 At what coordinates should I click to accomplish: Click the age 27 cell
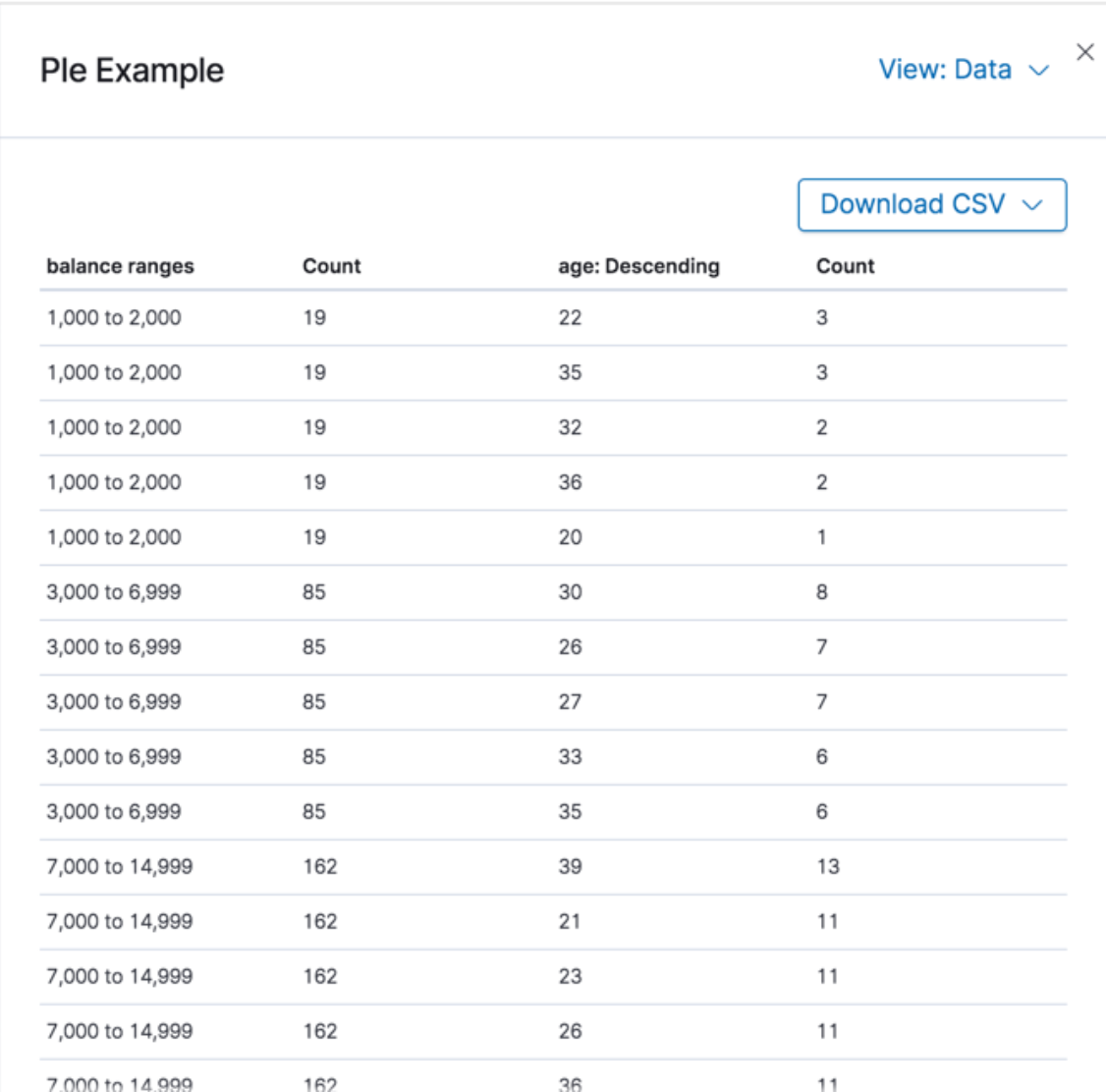pos(570,701)
